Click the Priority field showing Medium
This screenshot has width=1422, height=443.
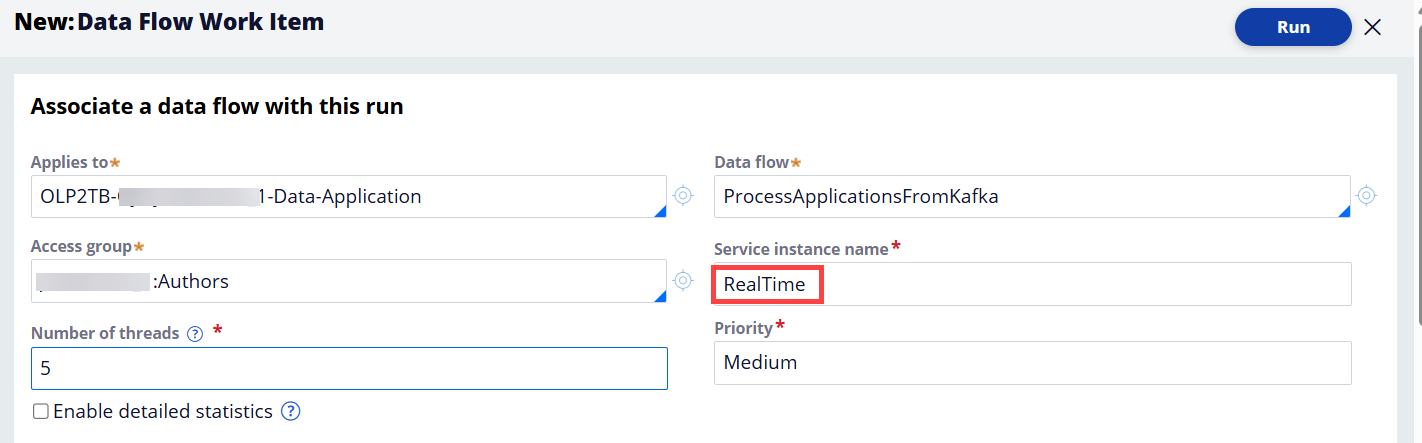click(x=1030, y=363)
